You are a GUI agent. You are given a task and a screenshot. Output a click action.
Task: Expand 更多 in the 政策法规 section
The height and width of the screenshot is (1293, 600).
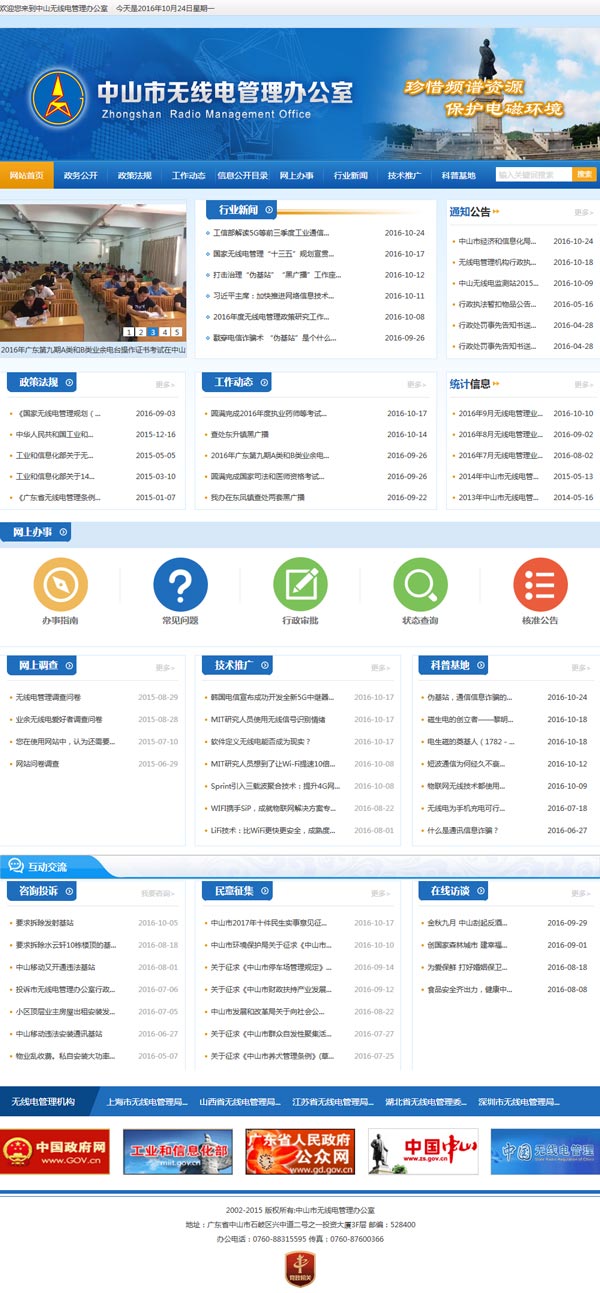coord(164,384)
